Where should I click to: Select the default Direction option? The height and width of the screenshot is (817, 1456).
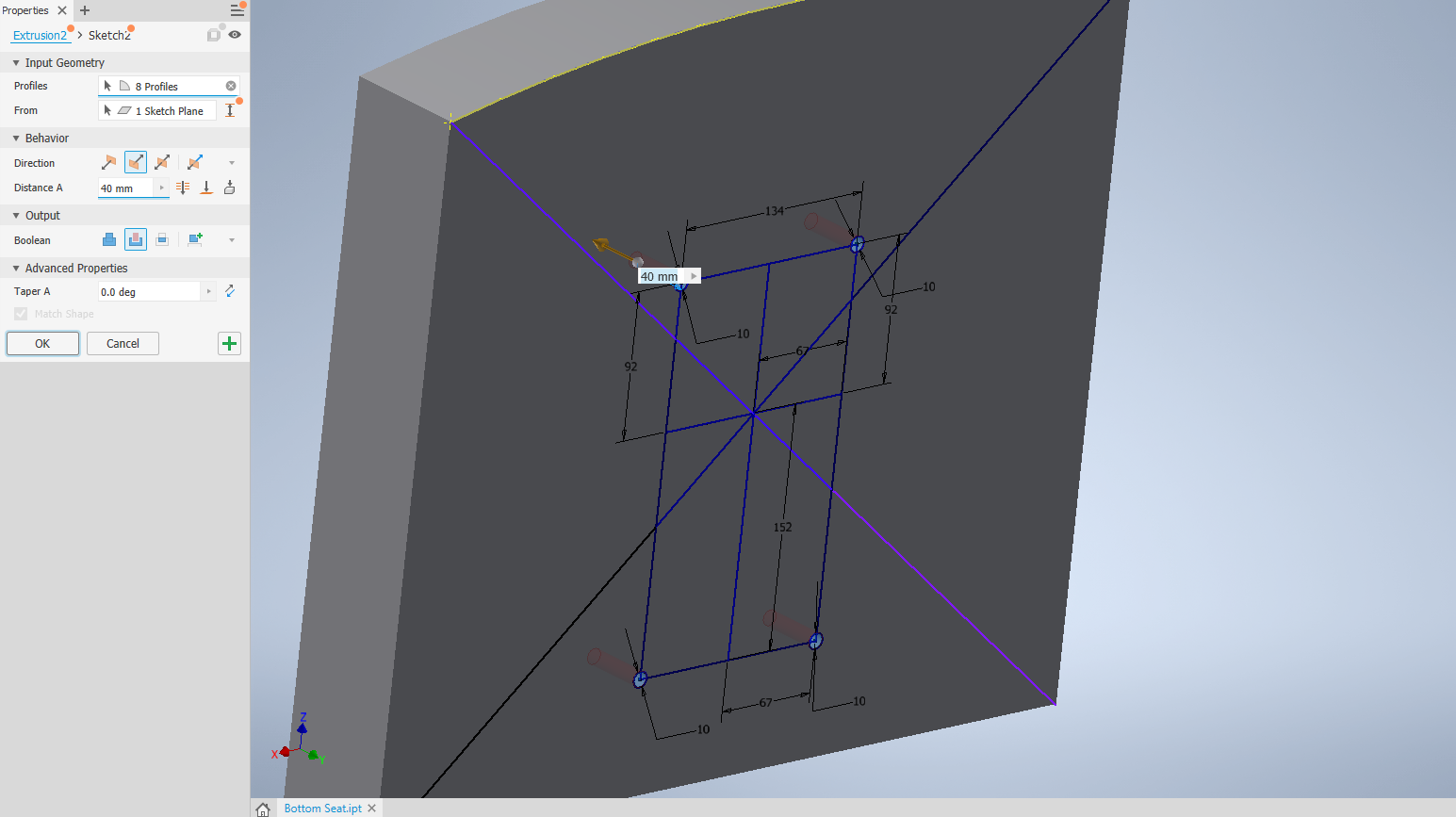[x=109, y=162]
